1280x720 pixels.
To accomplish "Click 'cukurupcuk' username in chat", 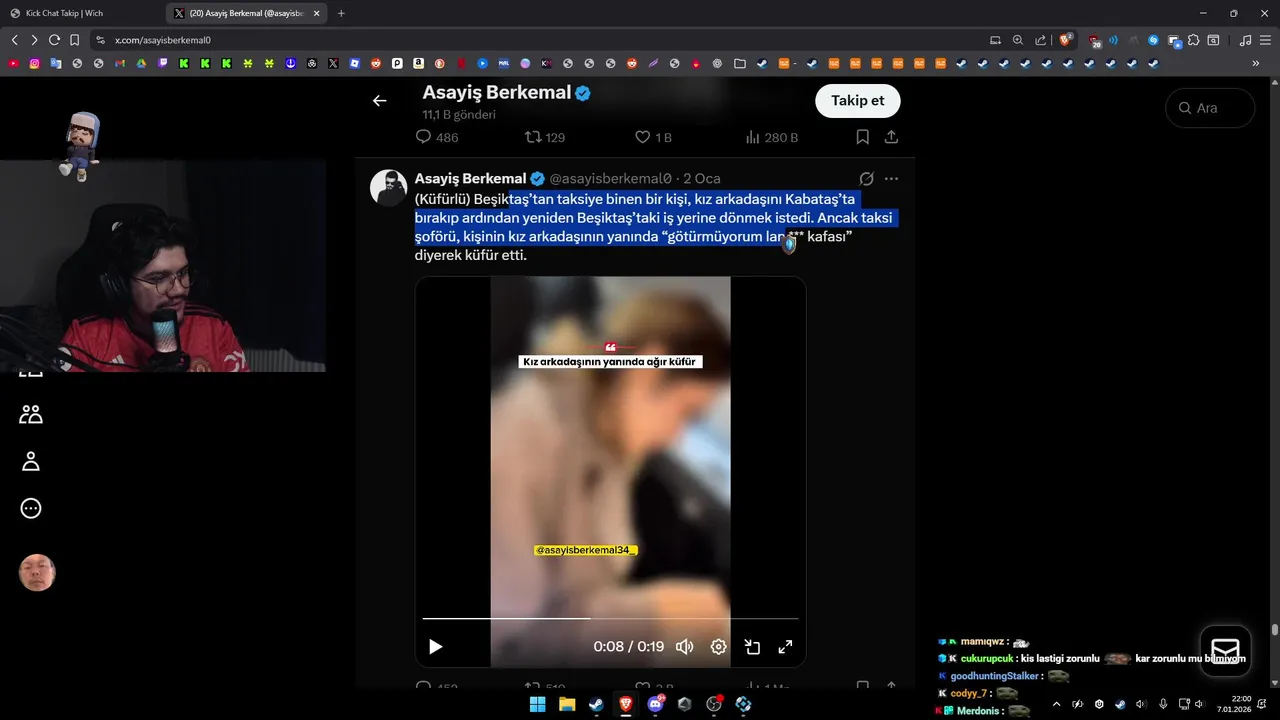I will 986,659.
